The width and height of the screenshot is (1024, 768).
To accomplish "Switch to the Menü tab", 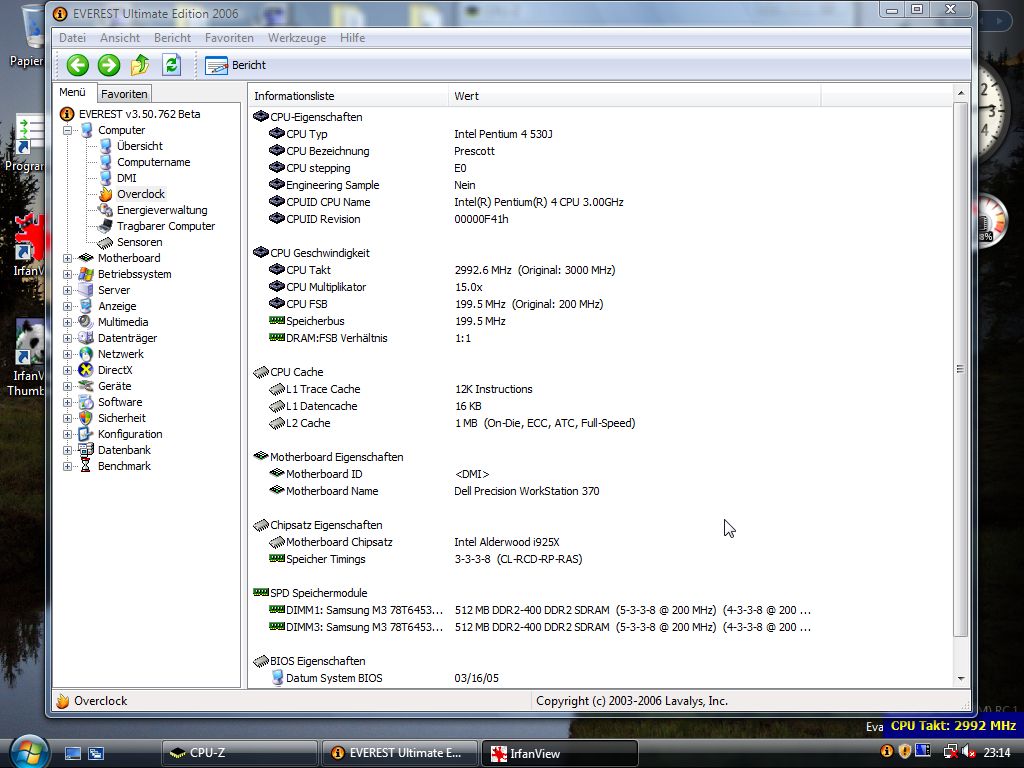I will tap(72, 93).
